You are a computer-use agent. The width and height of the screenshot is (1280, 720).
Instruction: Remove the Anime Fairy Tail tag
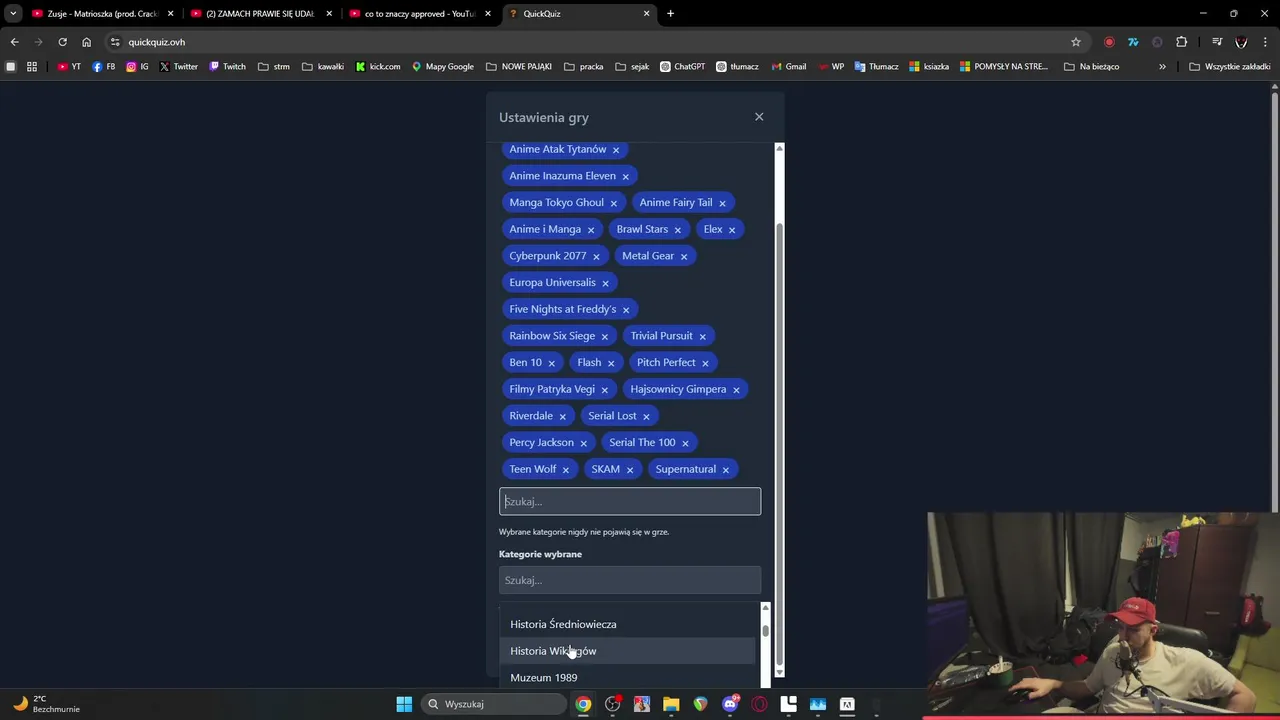(x=722, y=203)
